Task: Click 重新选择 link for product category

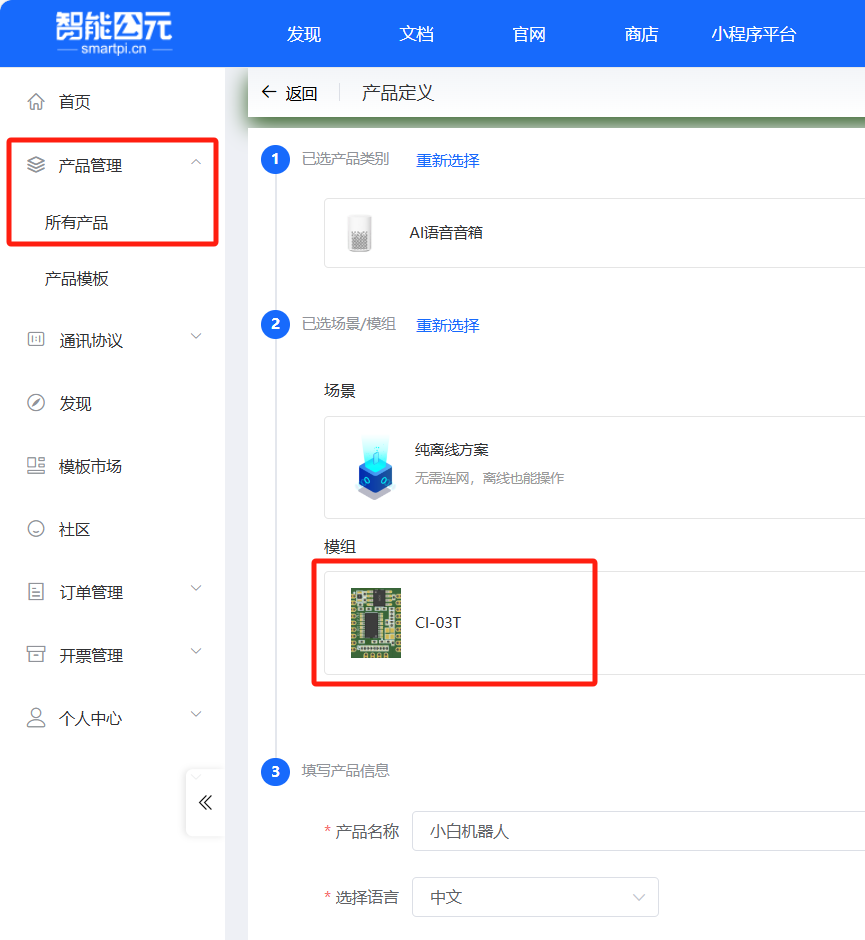Action: (448, 160)
